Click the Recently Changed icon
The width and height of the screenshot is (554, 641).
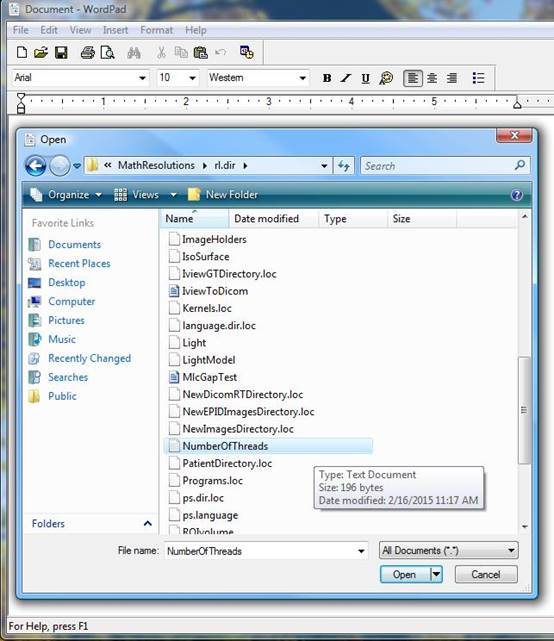point(35,359)
